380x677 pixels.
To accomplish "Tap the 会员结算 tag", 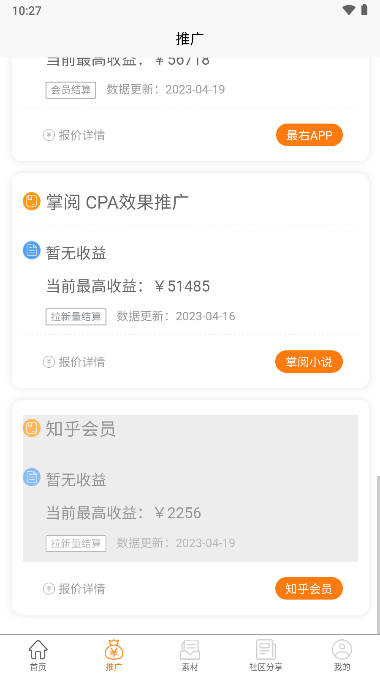I will [71, 90].
